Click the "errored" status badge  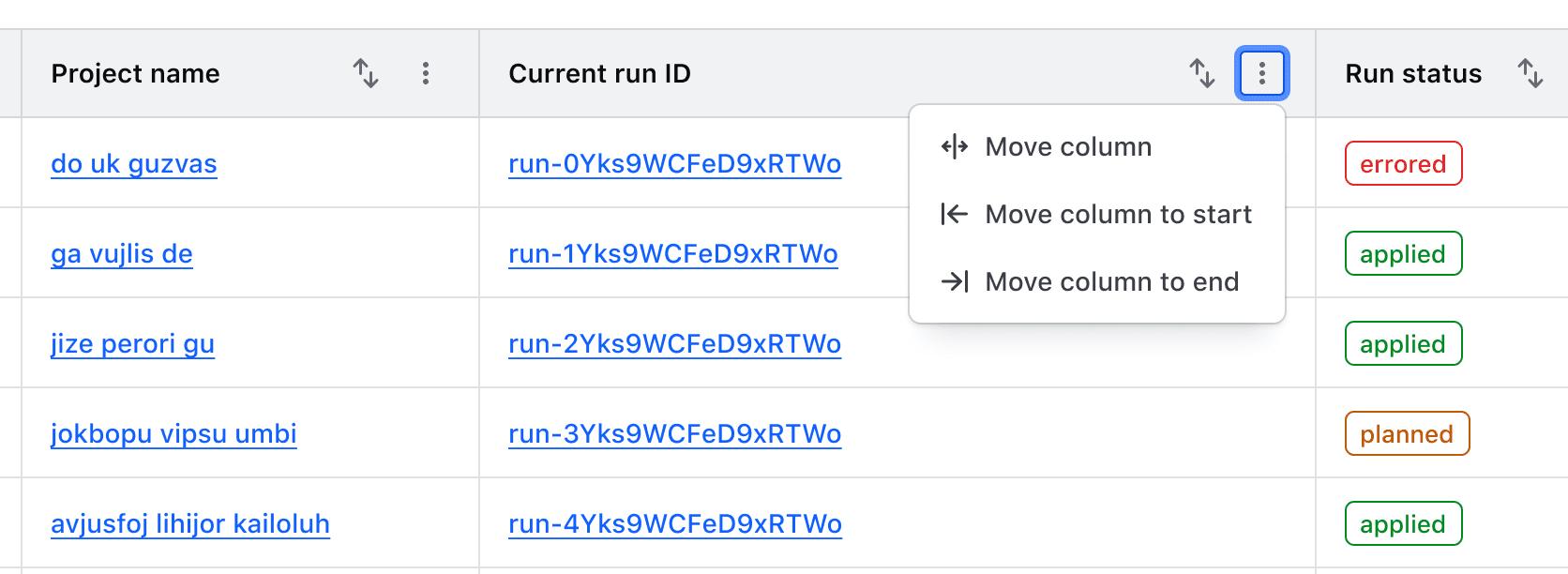tap(1403, 163)
